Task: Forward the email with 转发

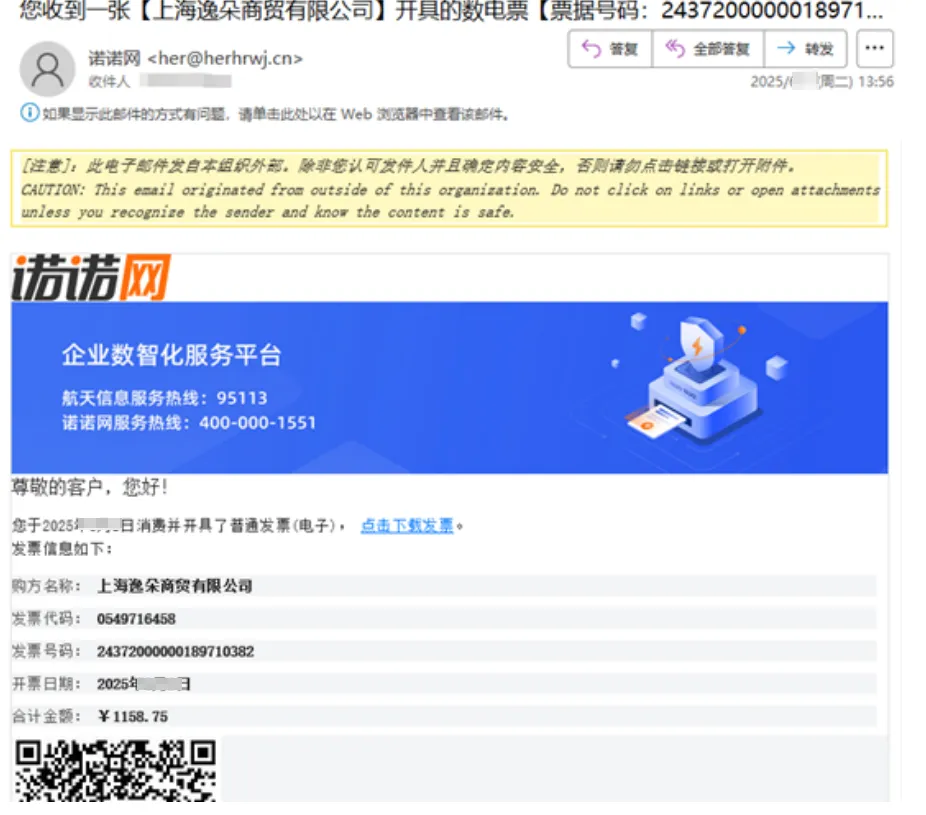Action: [x=806, y=49]
